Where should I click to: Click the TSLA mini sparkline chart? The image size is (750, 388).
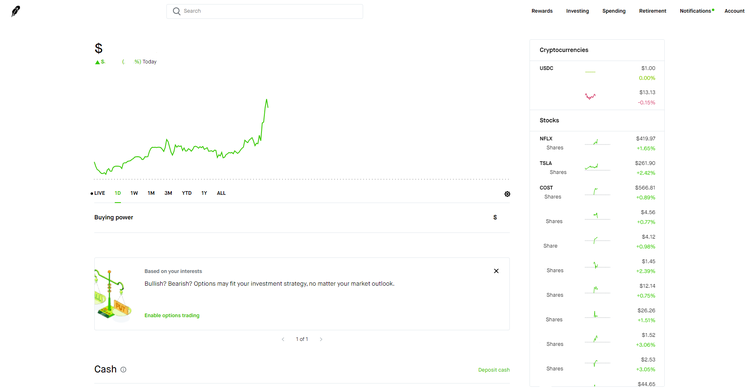(597, 167)
